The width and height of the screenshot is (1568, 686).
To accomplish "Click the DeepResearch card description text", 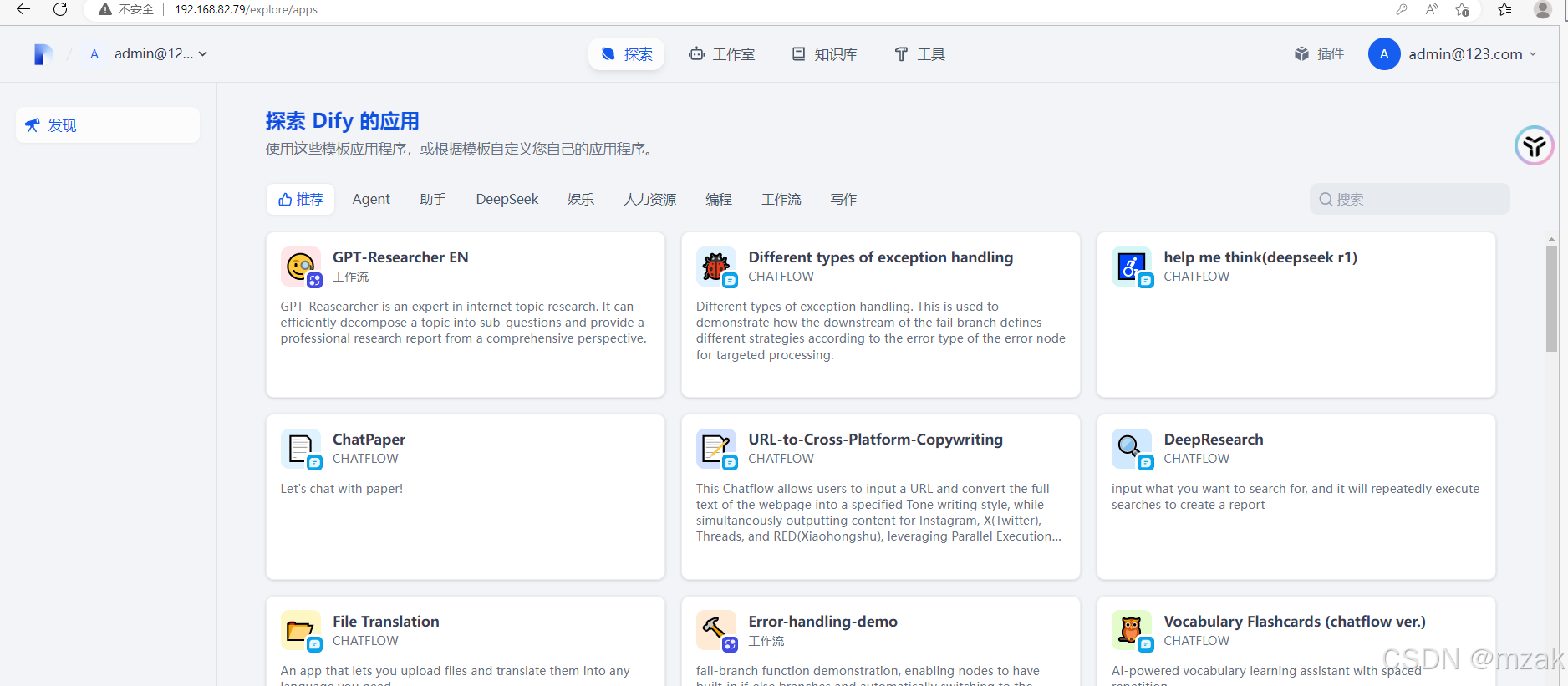I will 1296,496.
